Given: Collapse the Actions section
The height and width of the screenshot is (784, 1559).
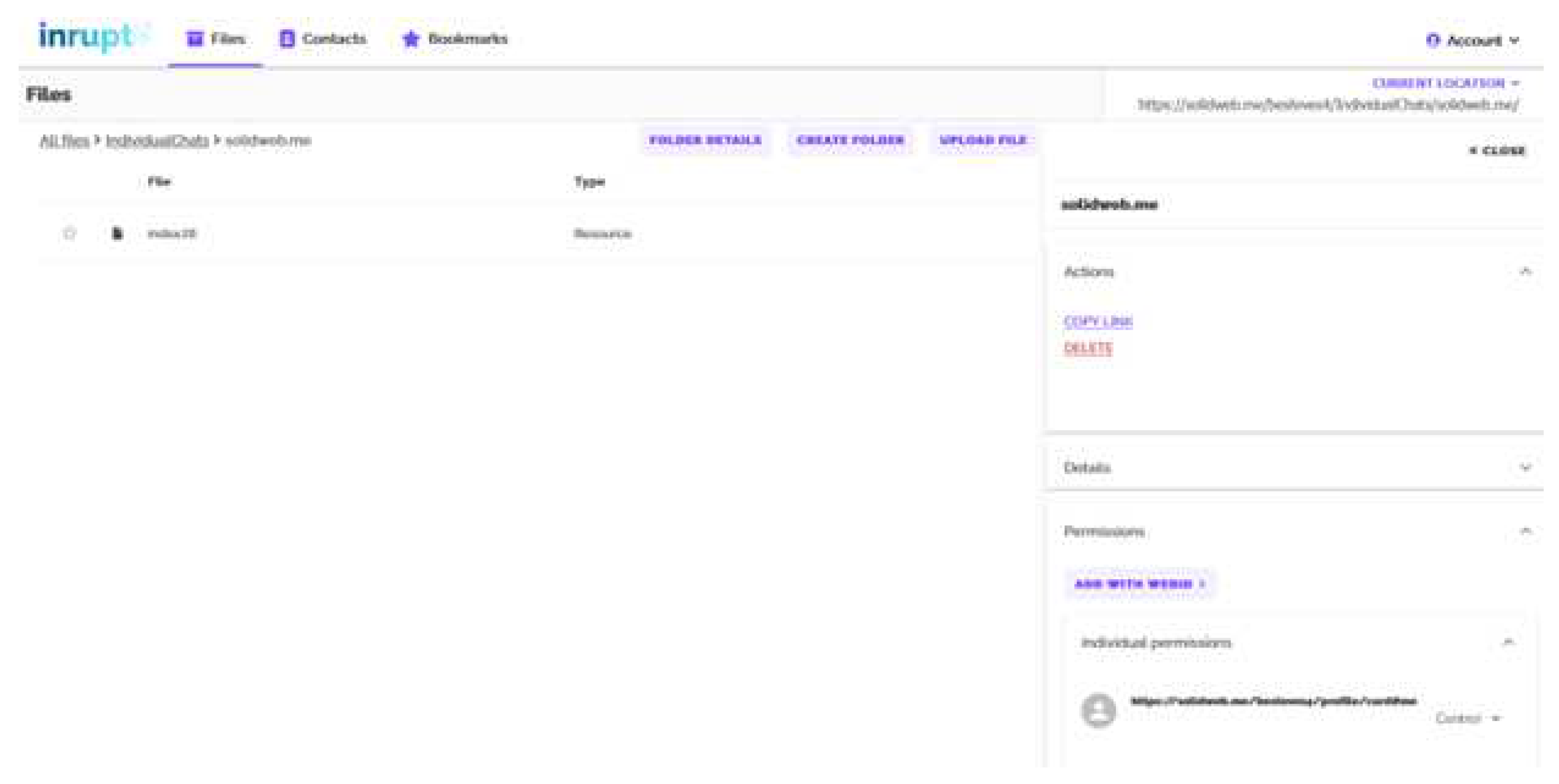Looking at the screenshot, I should 1525,272.
